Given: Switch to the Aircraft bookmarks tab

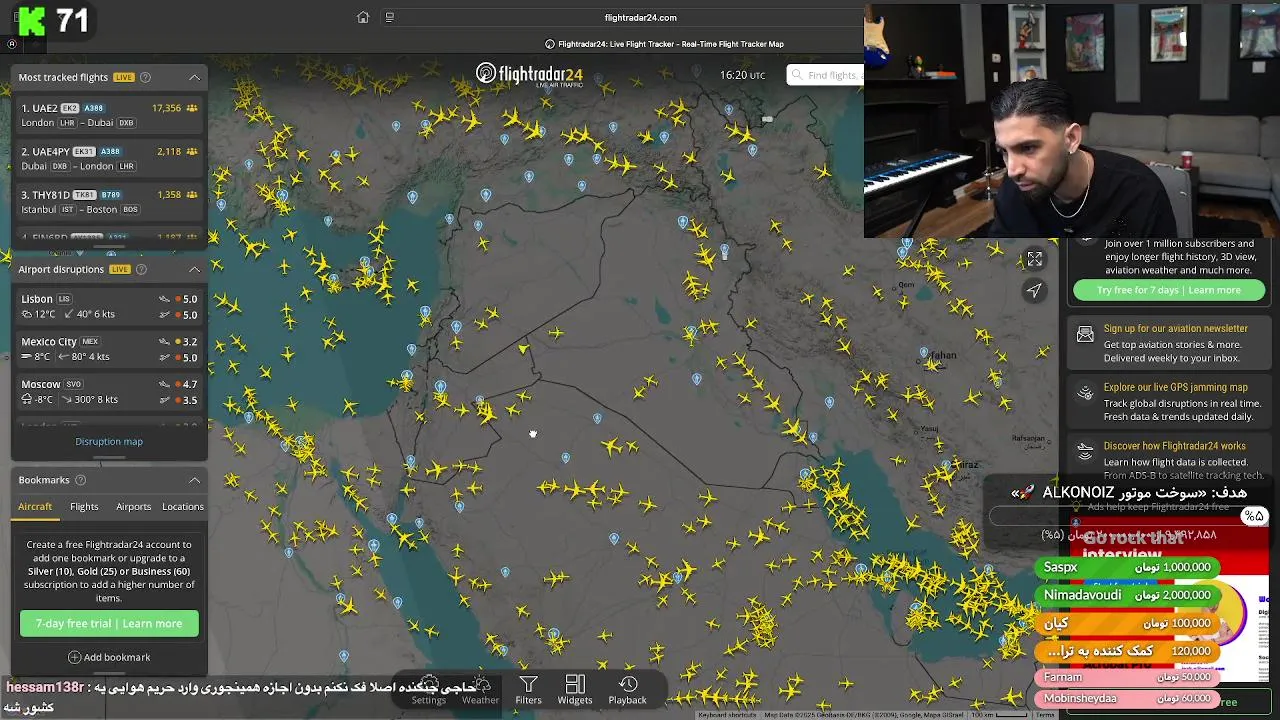Looking at the screenshot, I should coord(35,507).
